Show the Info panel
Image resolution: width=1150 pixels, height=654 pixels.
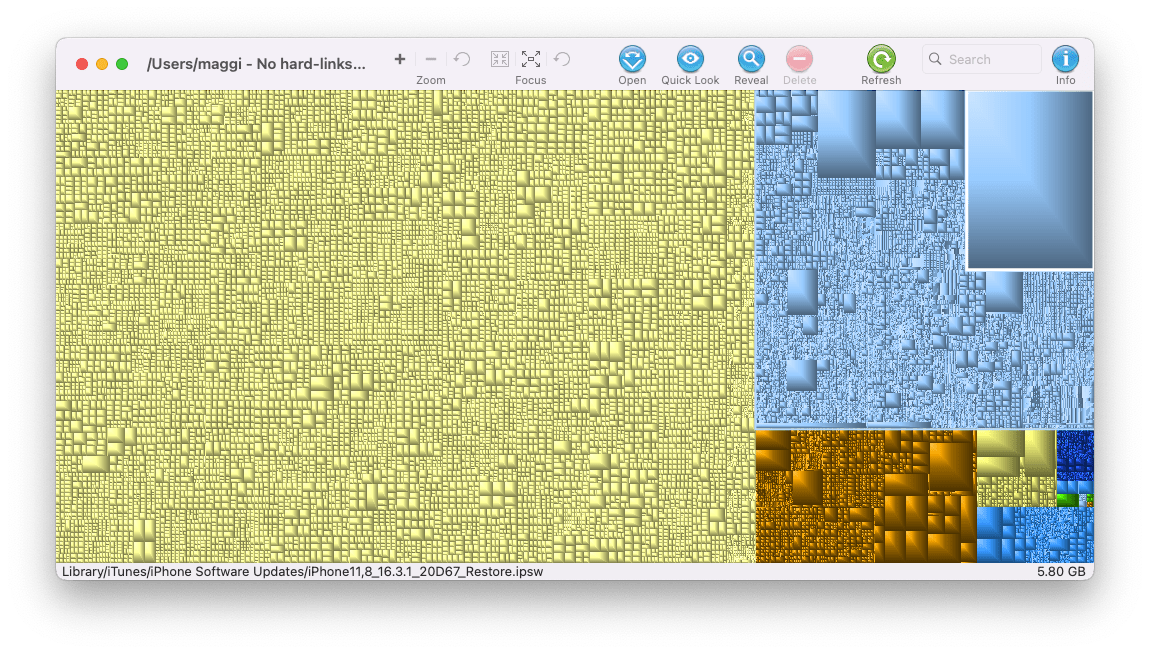point(1066,59)
